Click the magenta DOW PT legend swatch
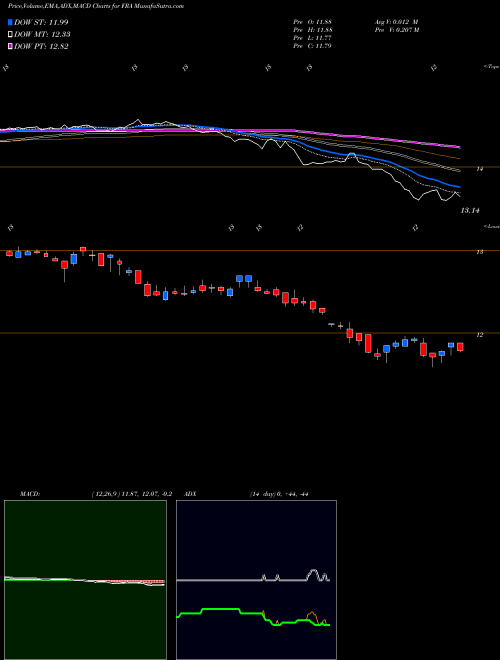Viewport: 500px width, 660px height. click(x=10, y=46)
